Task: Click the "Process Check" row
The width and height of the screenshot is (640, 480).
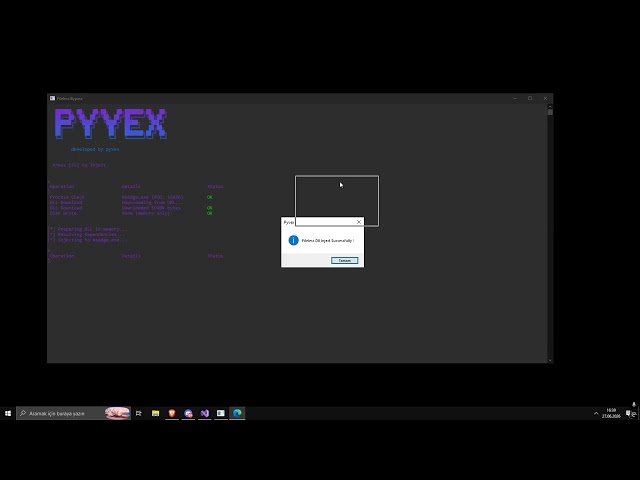Action: (x=131, y=197)
